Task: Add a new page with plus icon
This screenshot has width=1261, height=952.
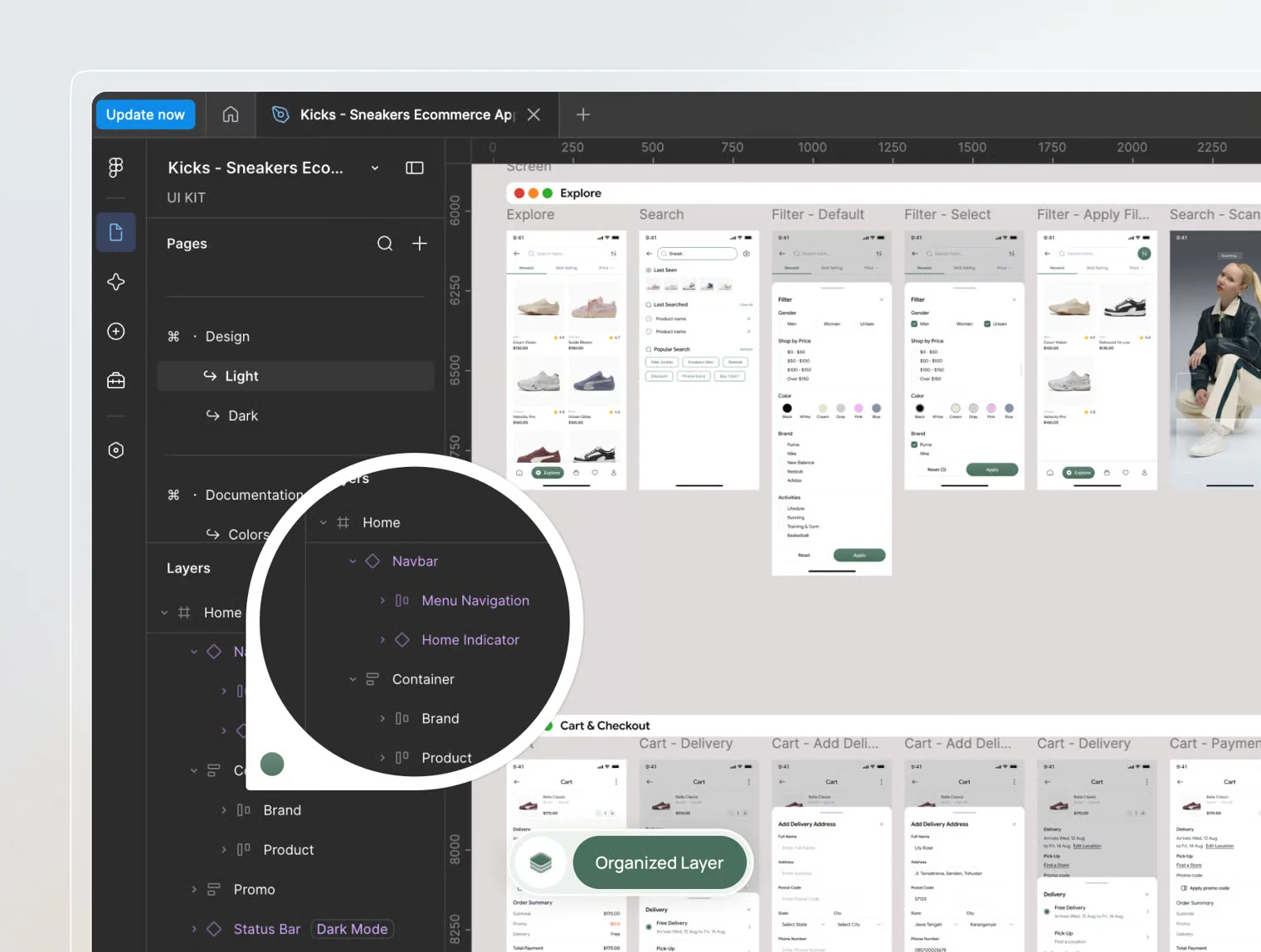Action: point(420,244)
